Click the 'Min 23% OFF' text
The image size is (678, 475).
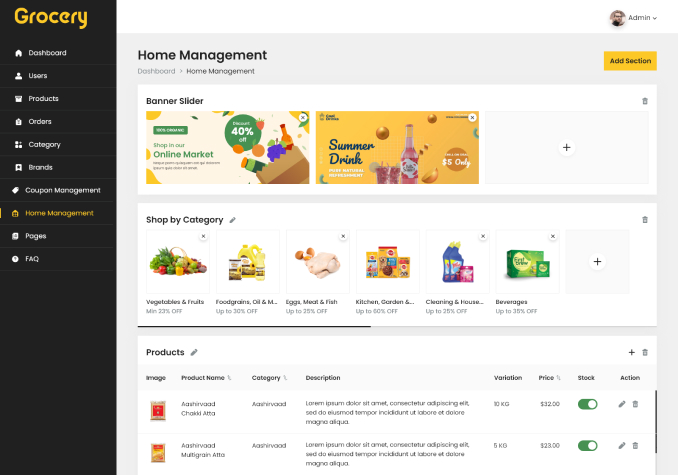(x=164, y=311)
